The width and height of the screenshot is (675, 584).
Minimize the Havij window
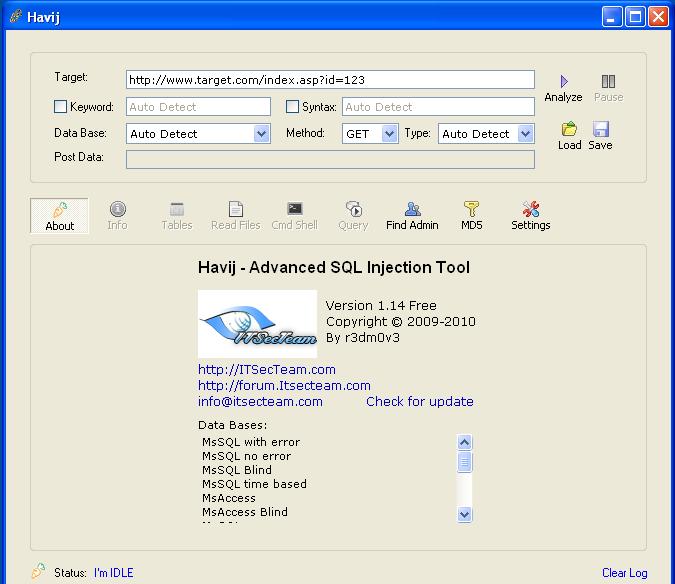(x=612, y=17)
